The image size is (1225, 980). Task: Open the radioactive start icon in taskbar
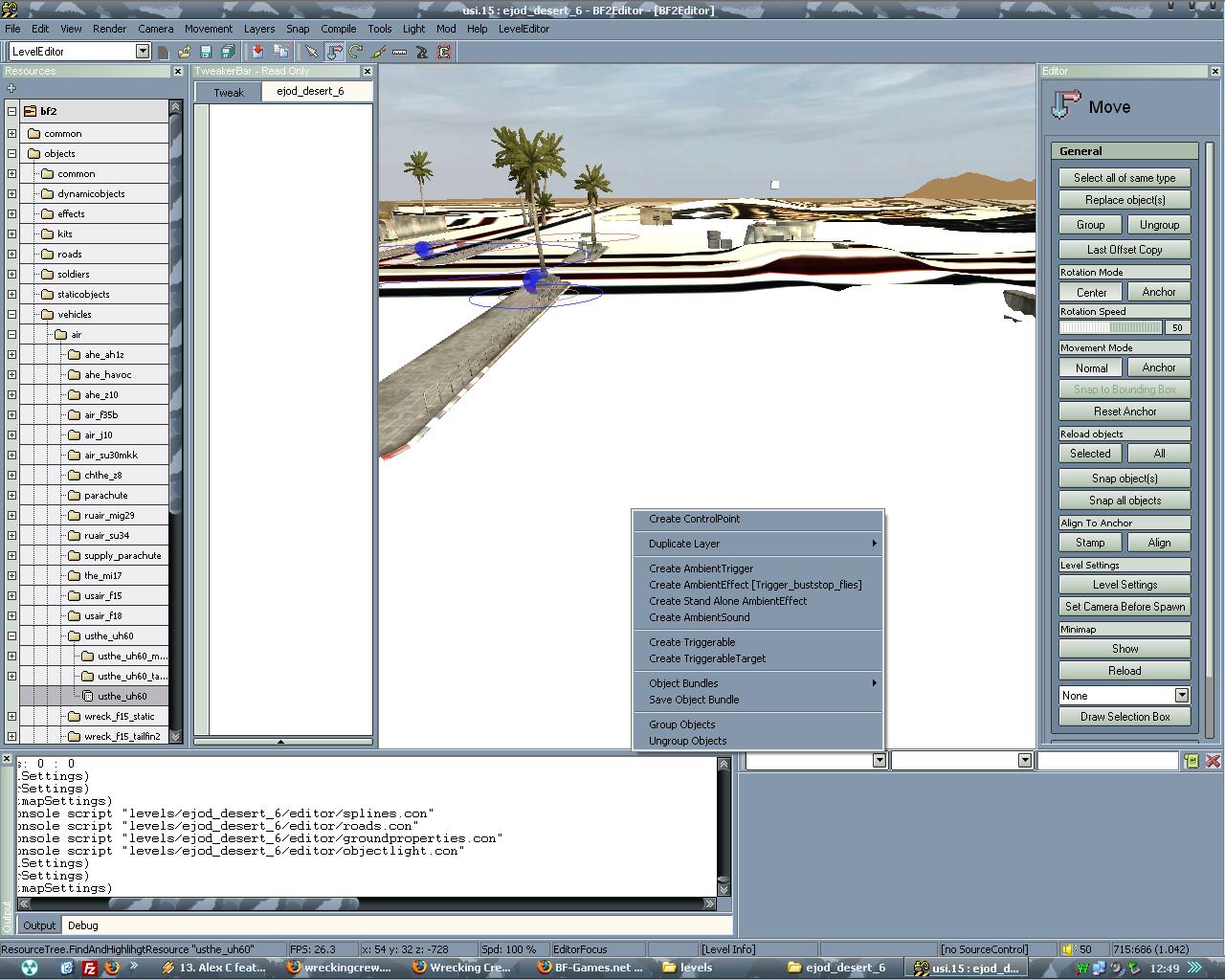29,968
